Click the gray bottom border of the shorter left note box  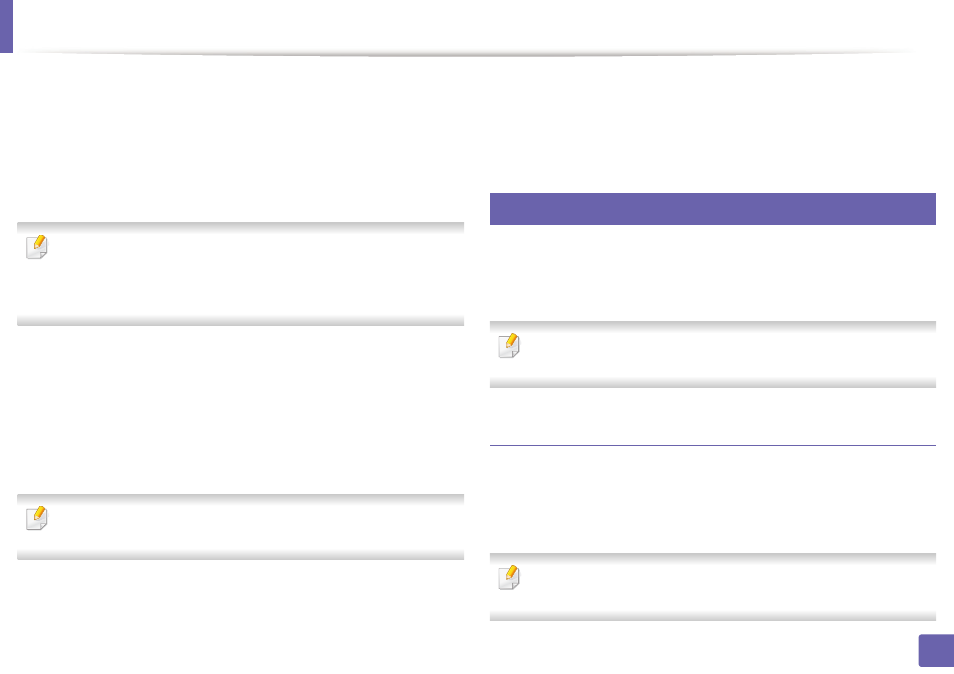click(240, 555)
